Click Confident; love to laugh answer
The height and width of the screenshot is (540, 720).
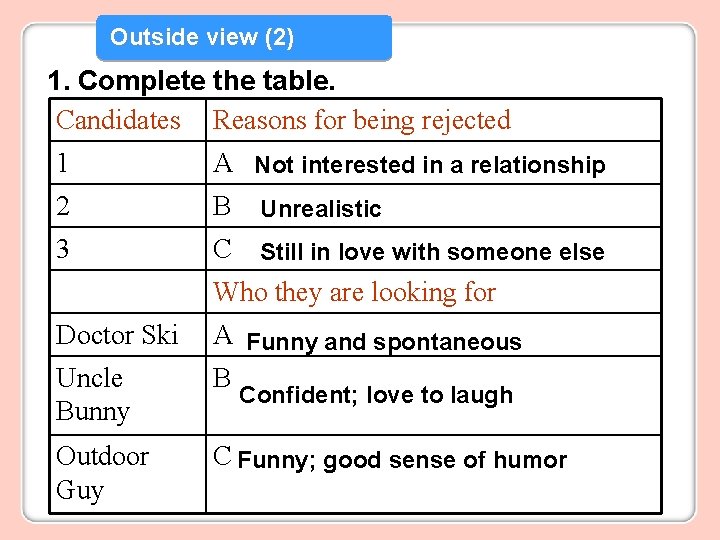376,395
